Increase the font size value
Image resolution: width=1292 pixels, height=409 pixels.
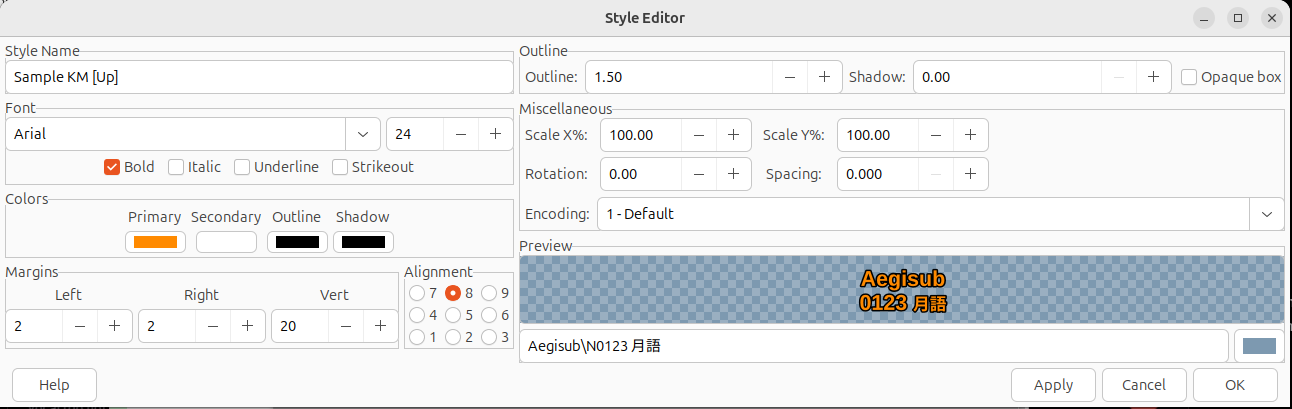pos(495,134)
